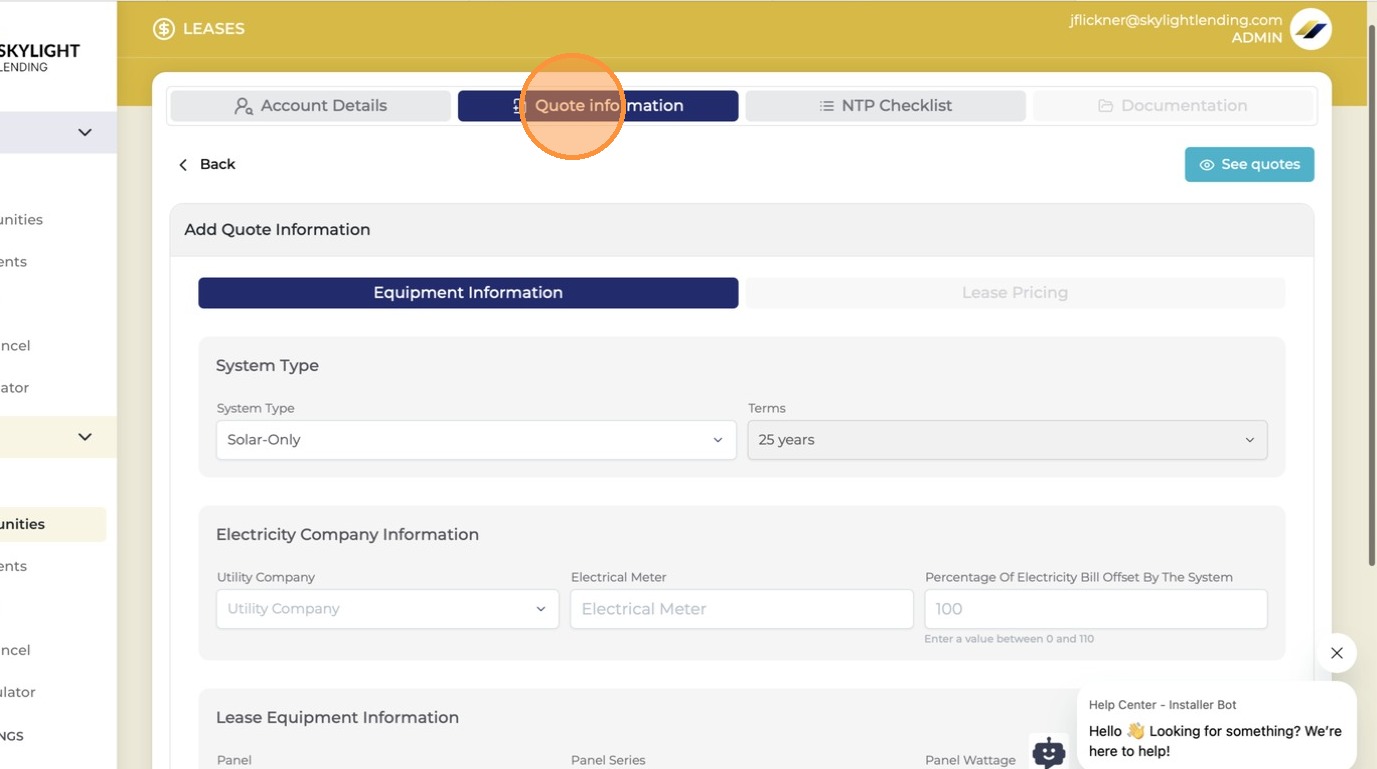Open the System Type dropdown
Screen dimensions: 1377x769
coord(476,440)
